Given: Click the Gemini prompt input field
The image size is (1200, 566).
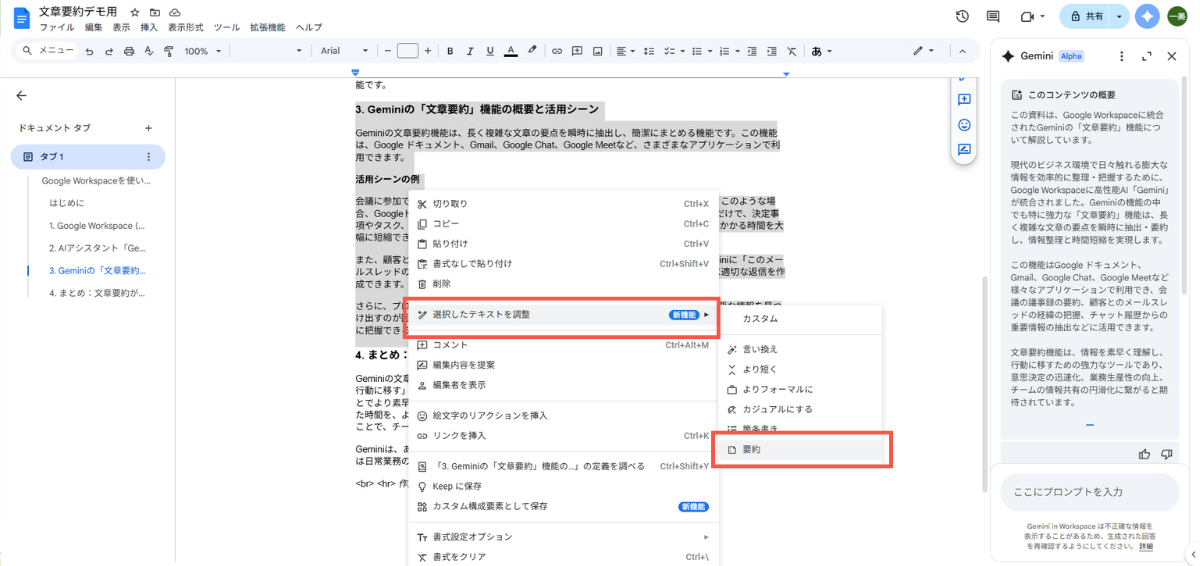Looking at the screenshot, I should point(1090,492).
